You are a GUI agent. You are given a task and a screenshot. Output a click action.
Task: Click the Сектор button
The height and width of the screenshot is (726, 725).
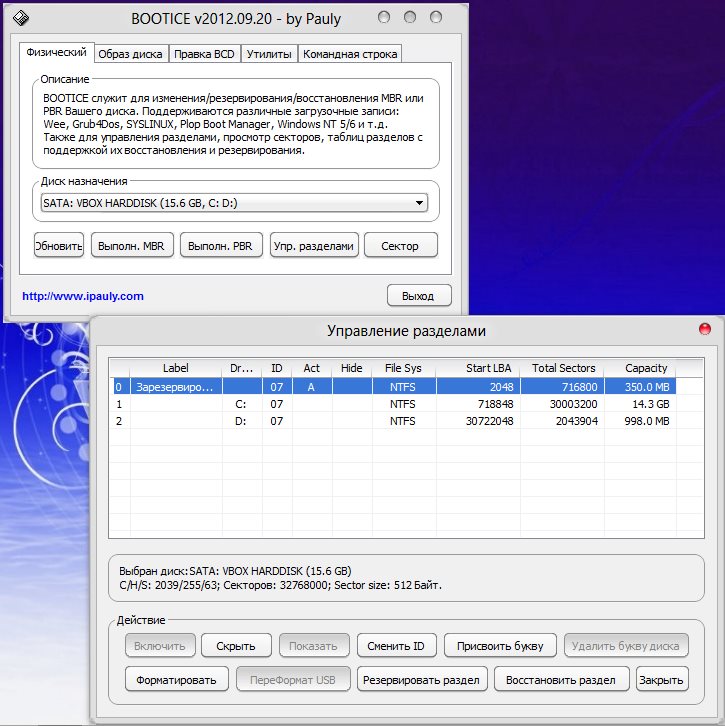[x=400, y=245]
